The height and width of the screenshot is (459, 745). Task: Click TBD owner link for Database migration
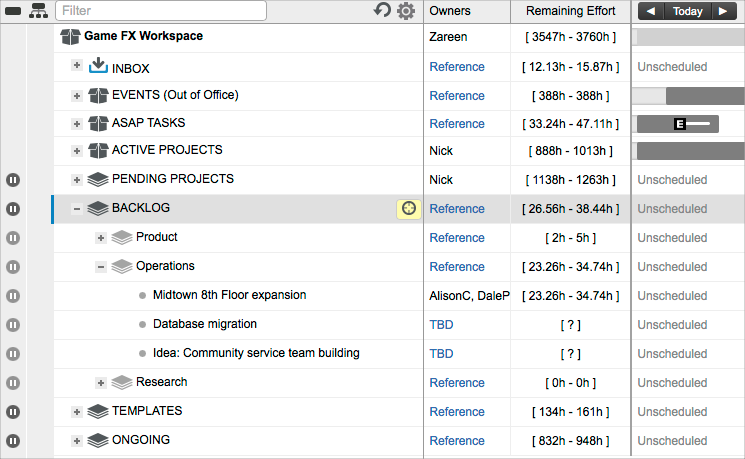pyautogui.click(x=441, y=325)
